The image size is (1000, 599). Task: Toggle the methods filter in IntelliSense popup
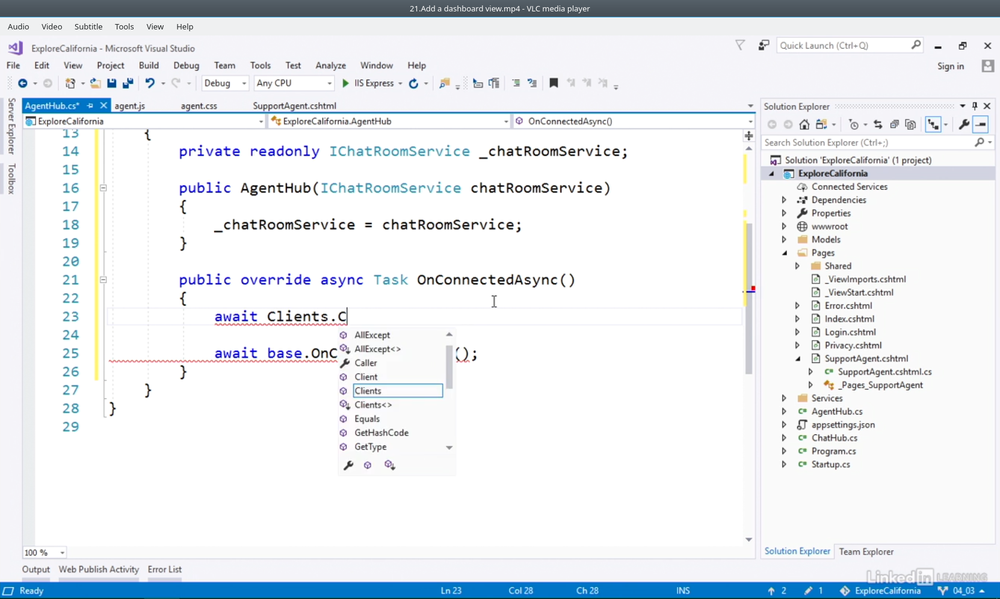coord(368,465)
